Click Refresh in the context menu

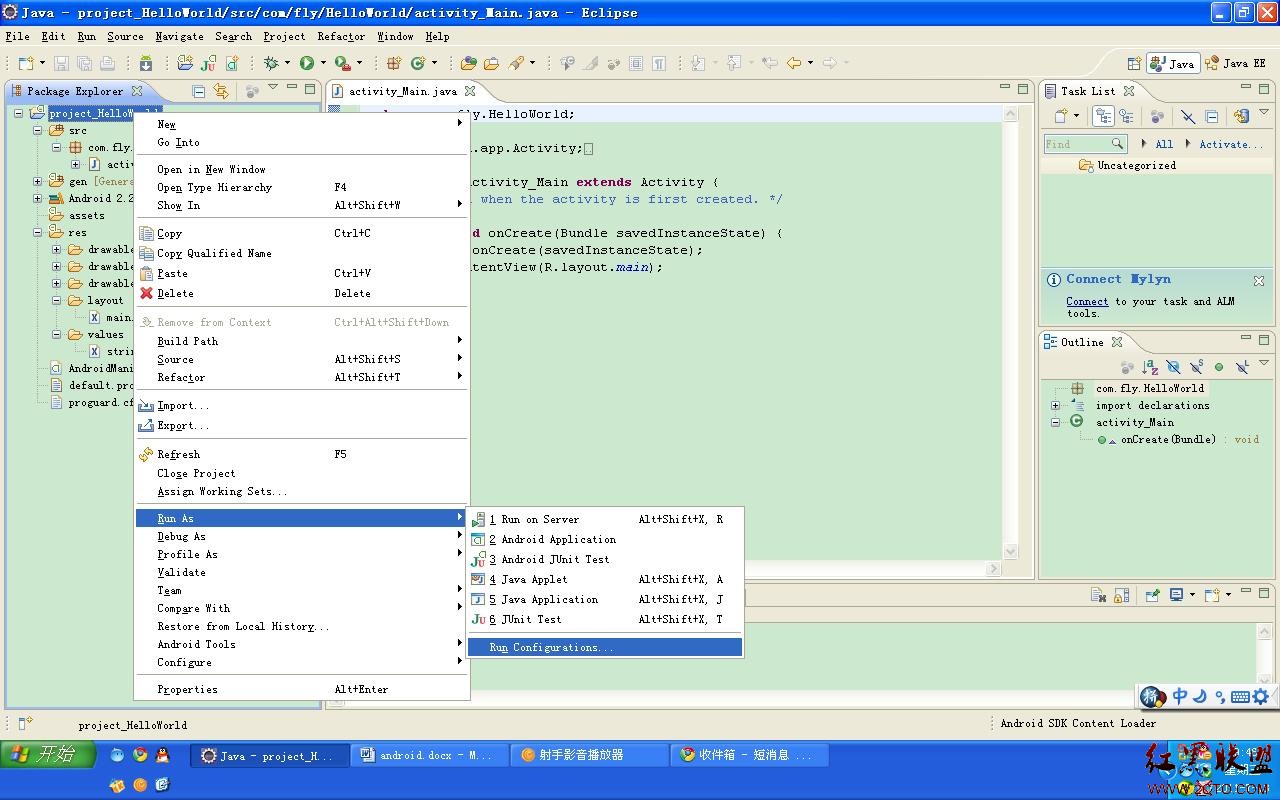tap(302, 454)
